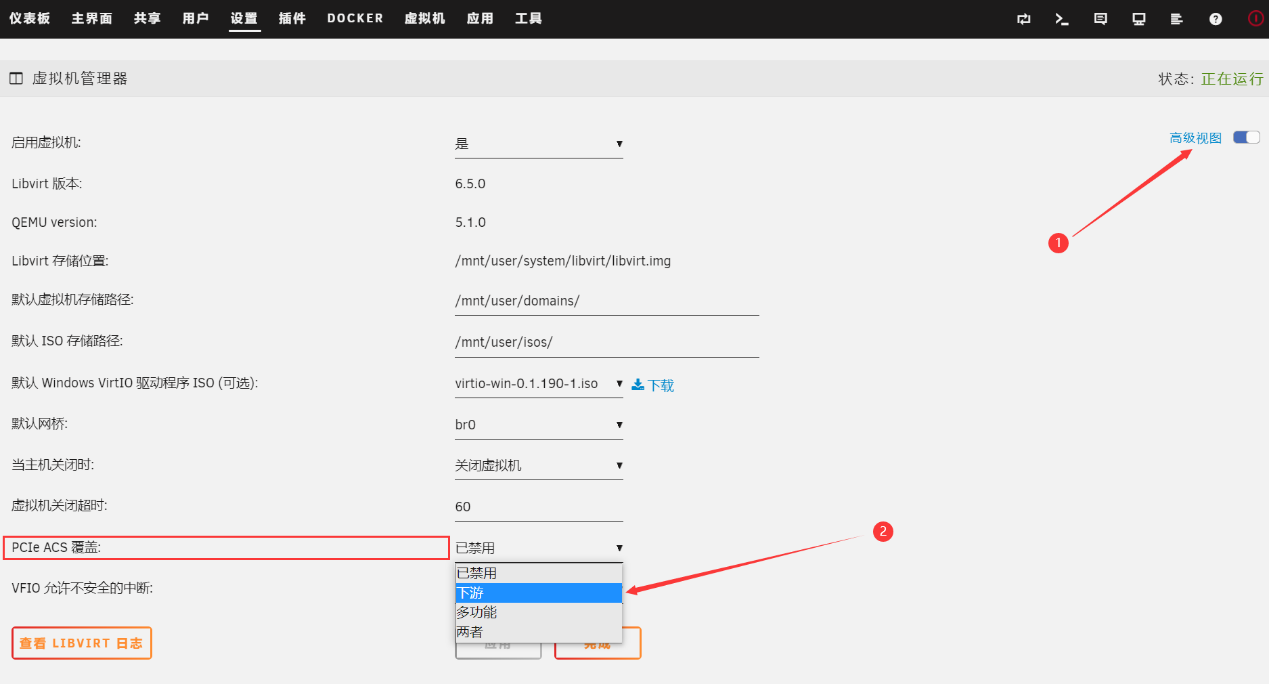The image size is (1269, 684).
Task: Expand the 默认网桥 br0 dropdown
Action: 538,425
